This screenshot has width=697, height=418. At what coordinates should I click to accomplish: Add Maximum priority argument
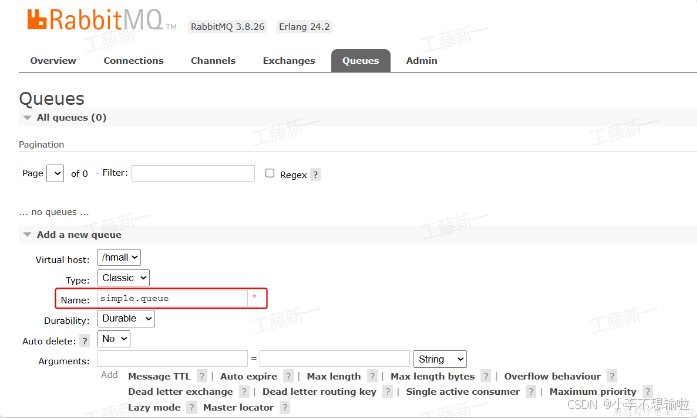pyautogui.click(x=593, y=392)
